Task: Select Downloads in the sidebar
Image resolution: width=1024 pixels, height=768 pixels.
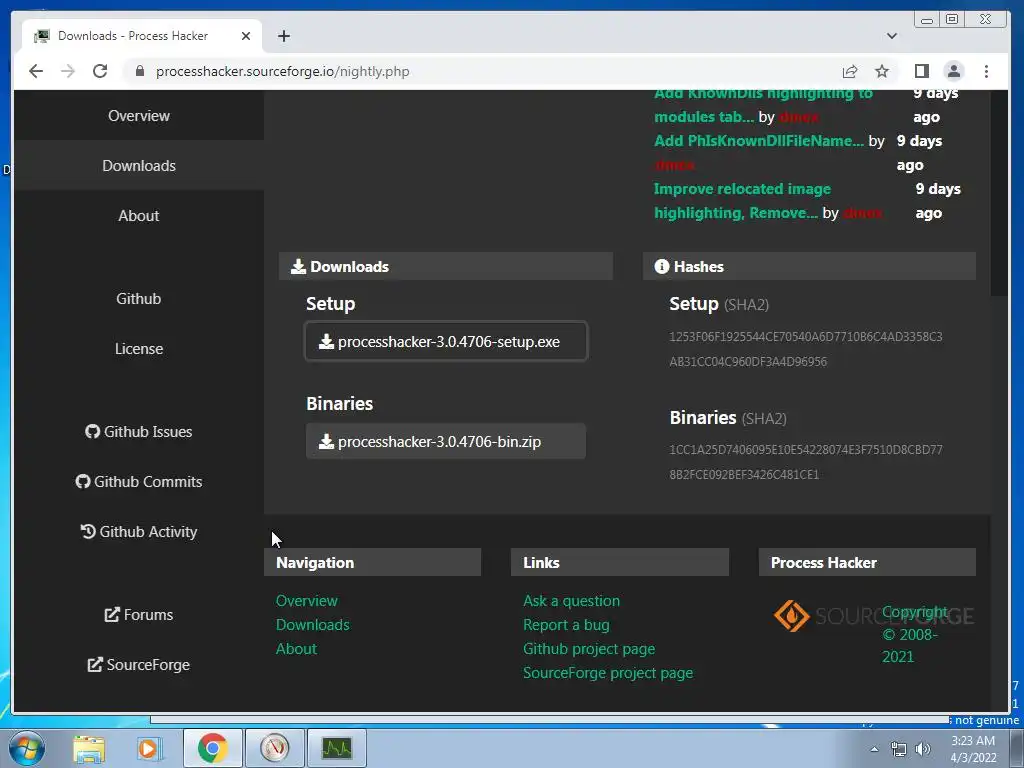Action: (x=138, y=166)
